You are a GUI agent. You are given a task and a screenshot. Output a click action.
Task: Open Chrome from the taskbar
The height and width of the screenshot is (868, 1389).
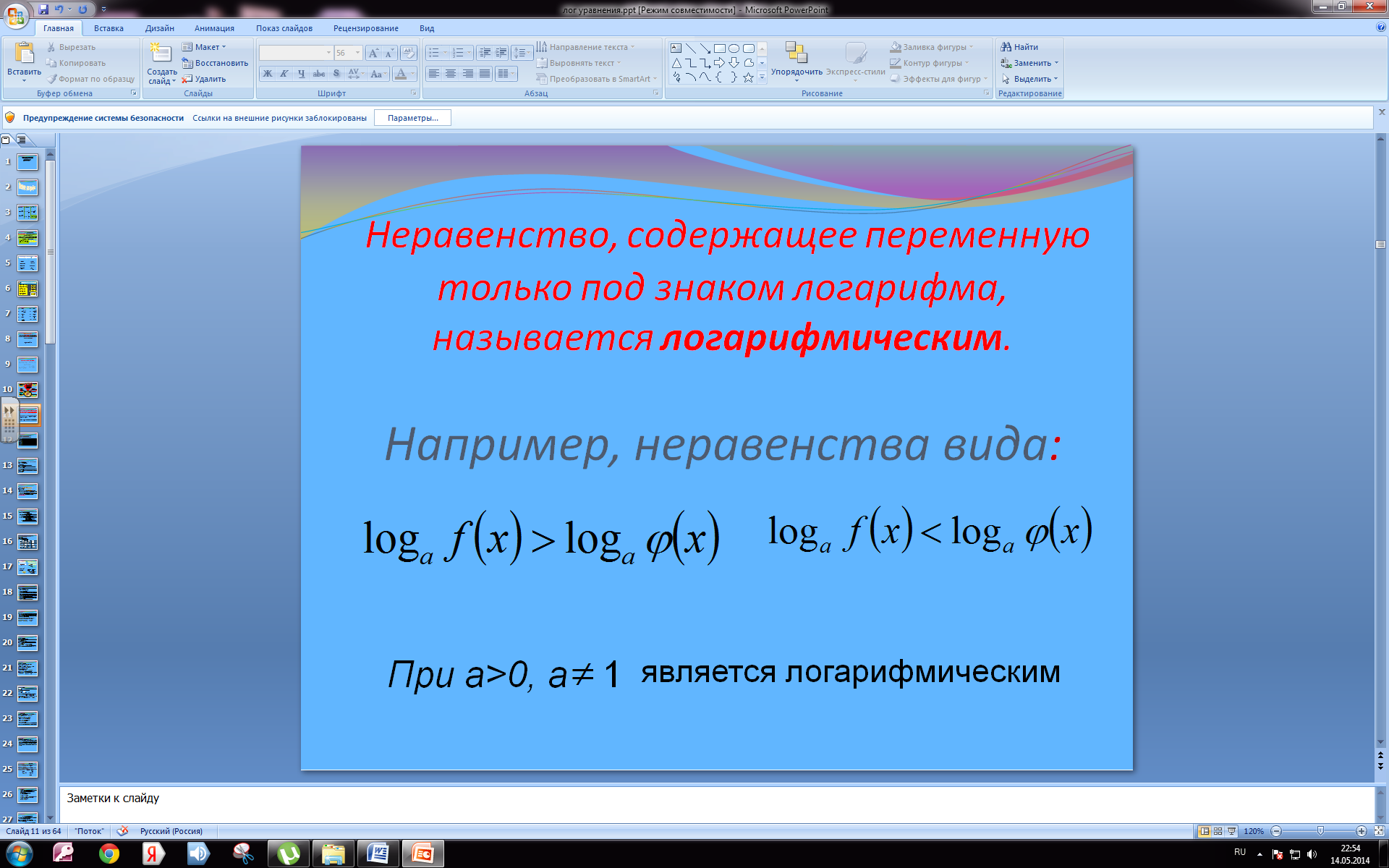coord(109,854)
